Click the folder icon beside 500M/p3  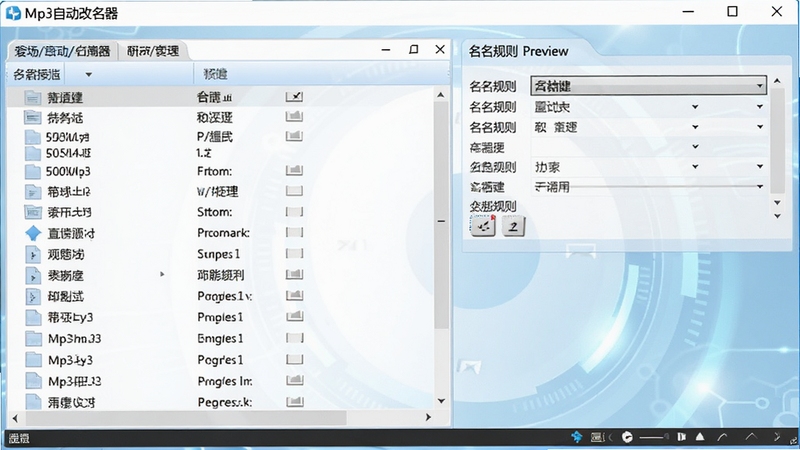33,171
